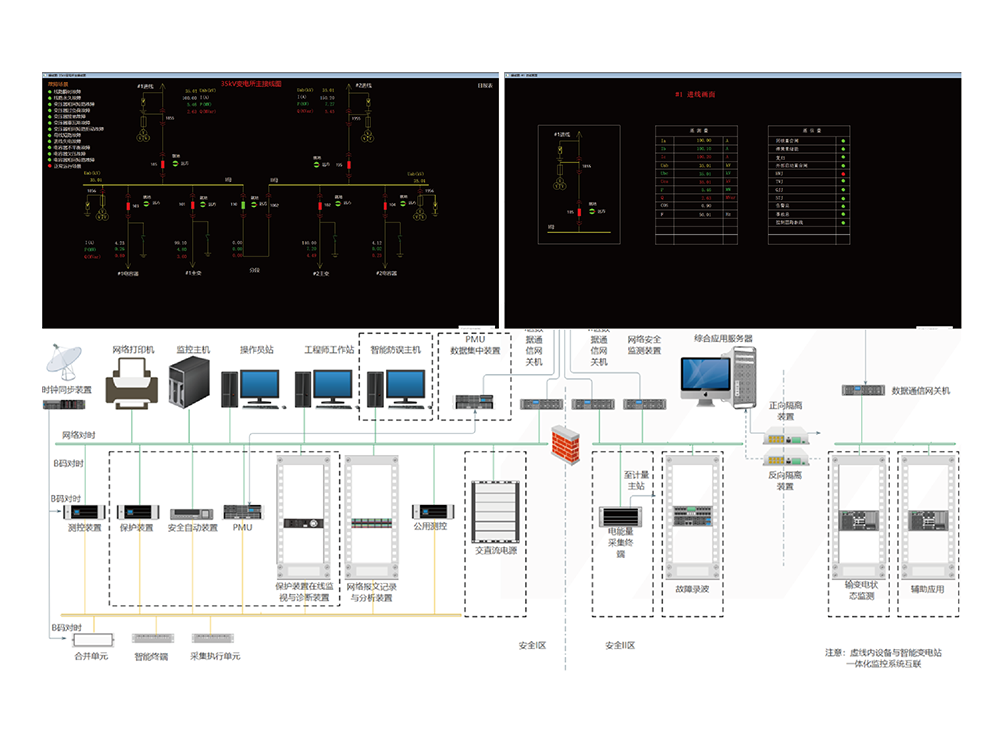The image size is (1004, 743).
Task: Click the PMU device in the dashed box
Action: tap(242, 511)
